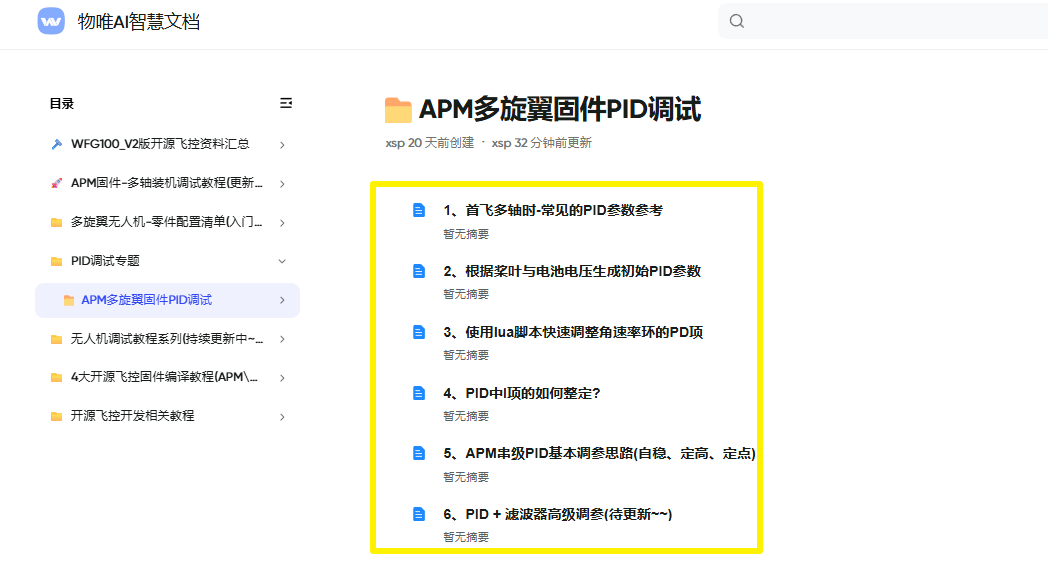
Task: Click the rocket icon next to APM固件-多轴装机调试教程
Action: coord(57,183)
